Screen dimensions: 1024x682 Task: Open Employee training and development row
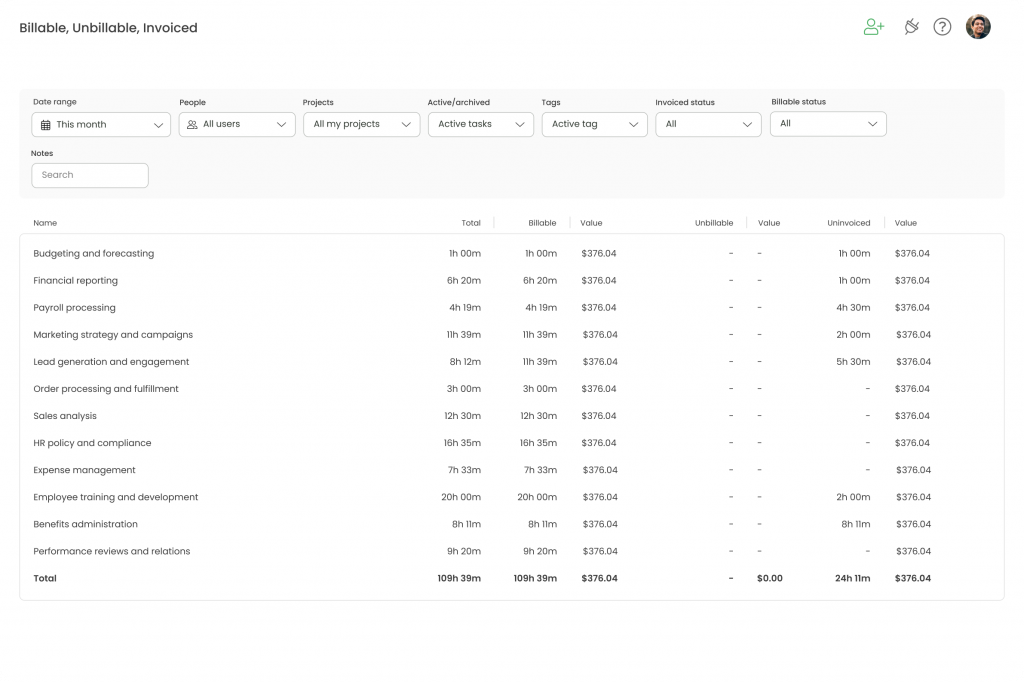(116, 497)
